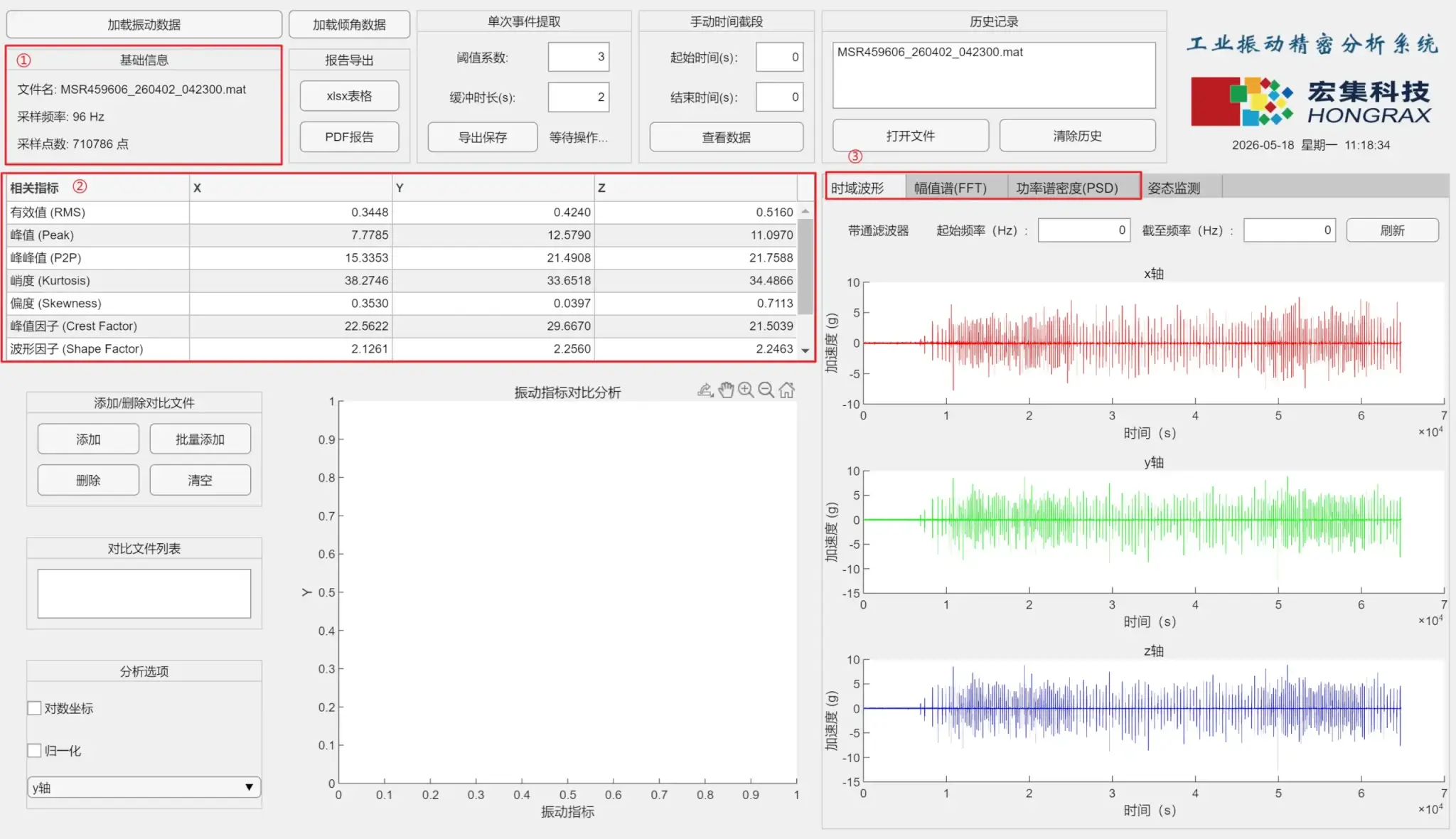
Task: Click the 阈值系数 input field
Action: (579, 57)
